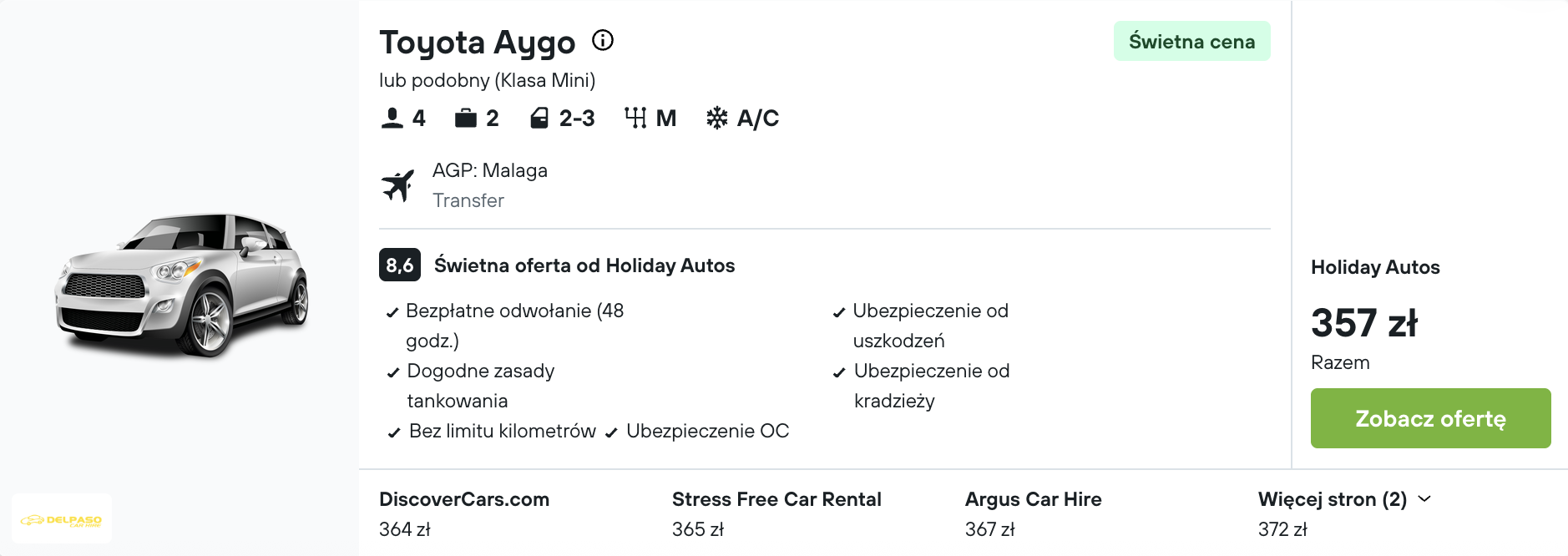
Task: Click the info icon beside Toyota Aygo
Action: (603, 40)
